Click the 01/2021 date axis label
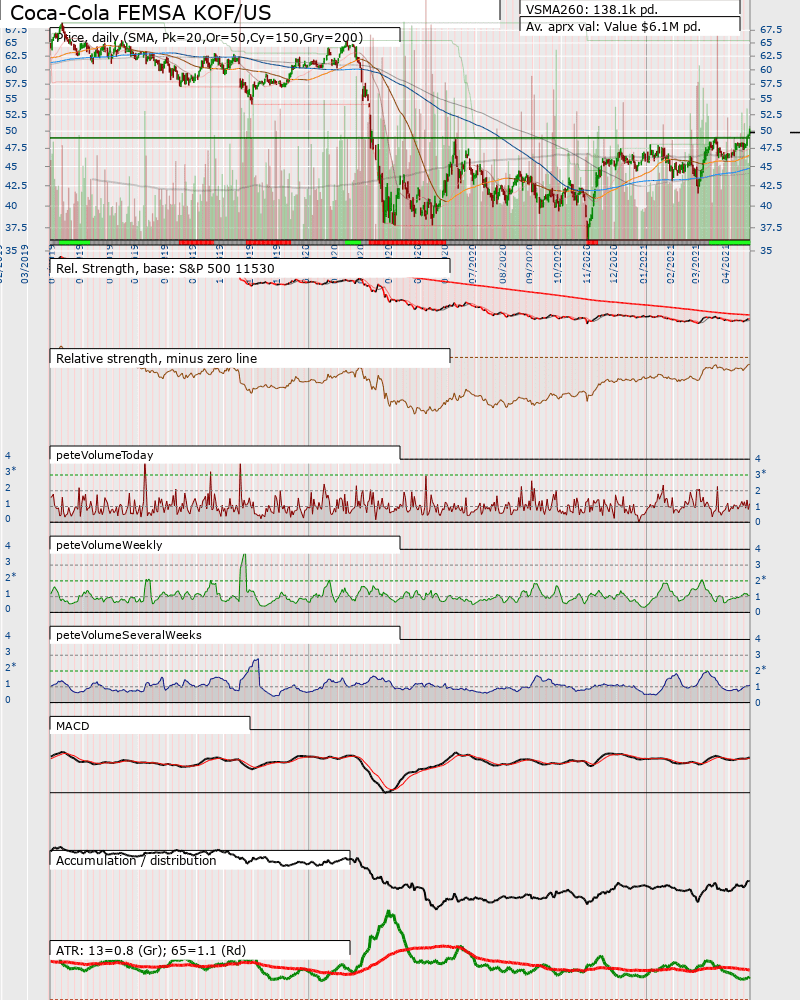This screenshot has height=1000, width=800. [x=643, y=265]
